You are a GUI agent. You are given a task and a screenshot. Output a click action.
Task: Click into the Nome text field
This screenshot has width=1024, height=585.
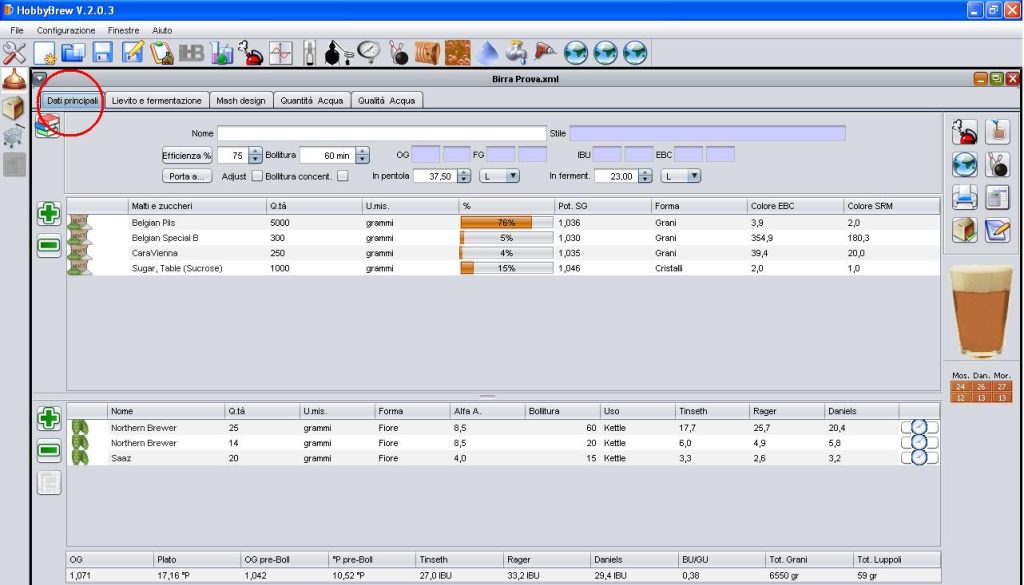click(381, 133)
